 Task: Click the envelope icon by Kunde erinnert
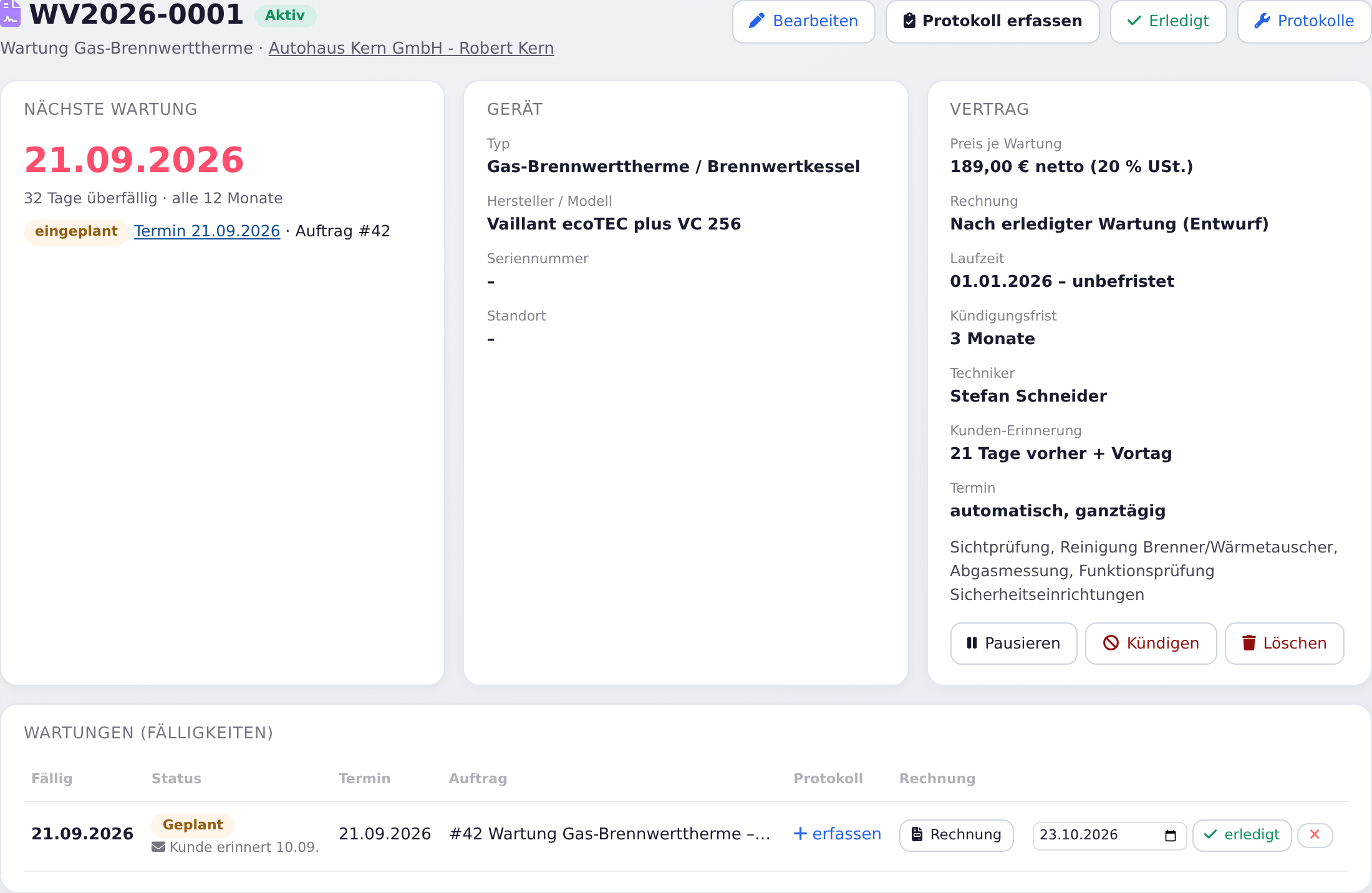pos(158,847)
